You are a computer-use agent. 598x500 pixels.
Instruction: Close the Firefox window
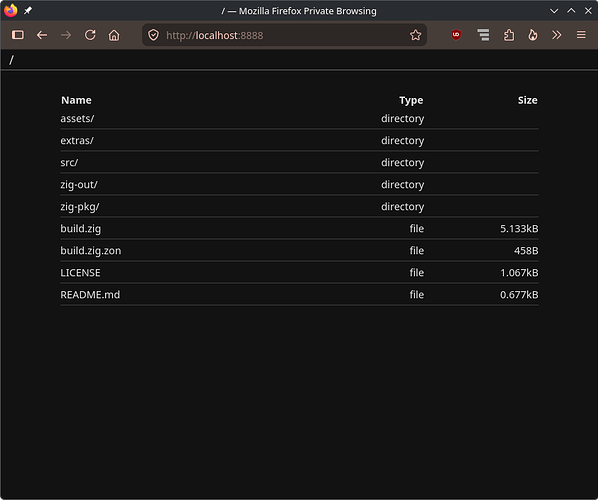pos(588,11)
